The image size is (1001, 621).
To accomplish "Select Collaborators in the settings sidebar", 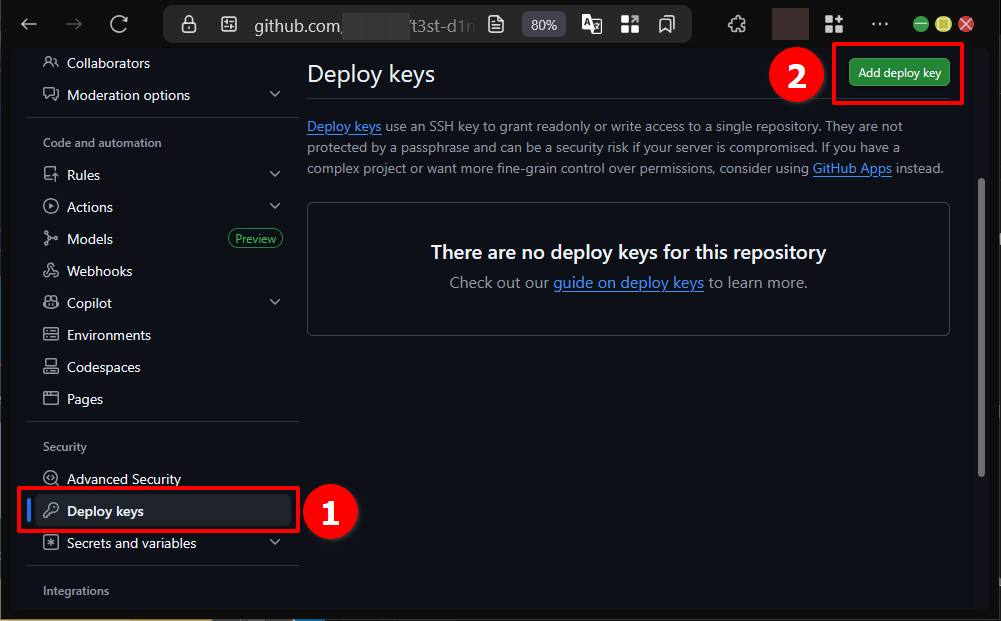I will click(108, 63).
